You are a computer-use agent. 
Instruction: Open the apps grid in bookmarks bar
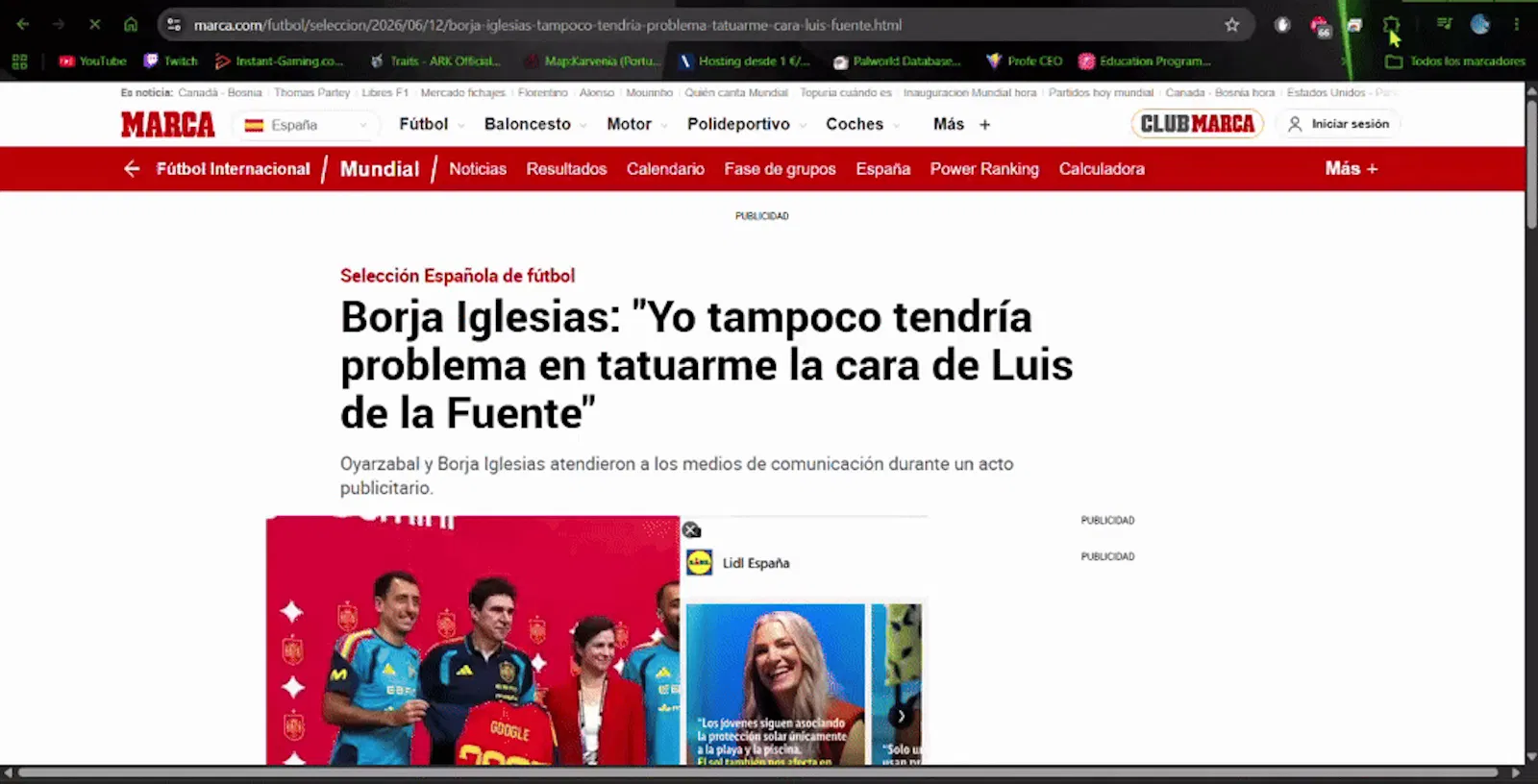coord(19,61)
